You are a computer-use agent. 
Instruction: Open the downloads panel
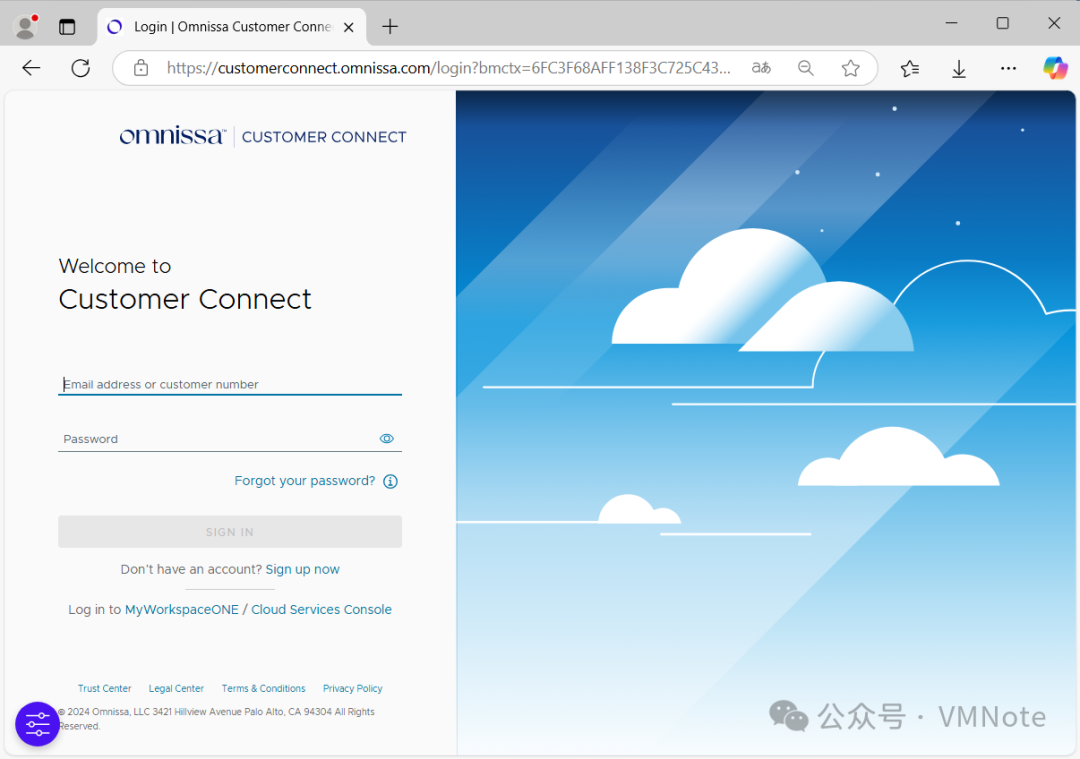coord(959,68)
